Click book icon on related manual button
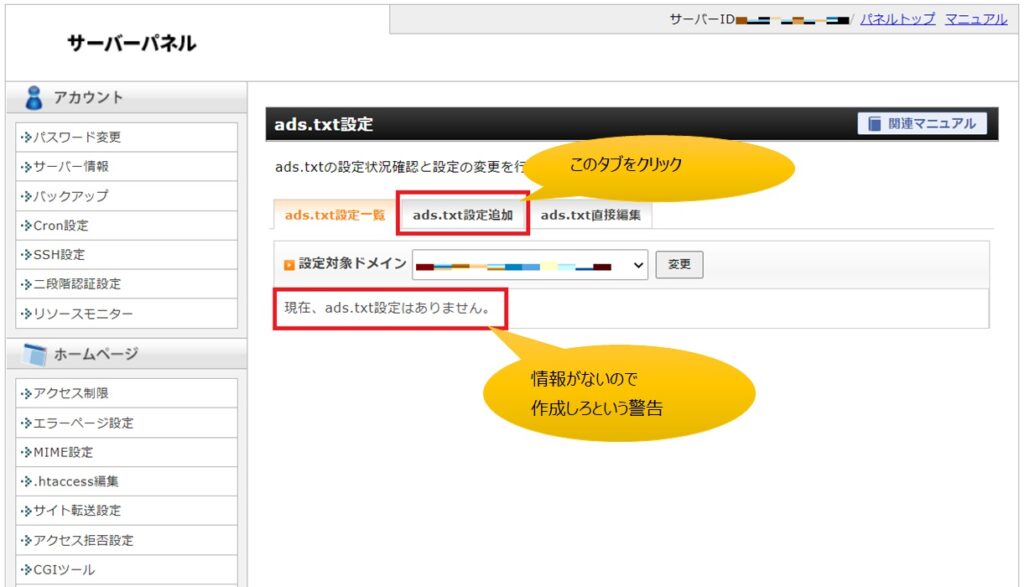 (x=875, y=124)
